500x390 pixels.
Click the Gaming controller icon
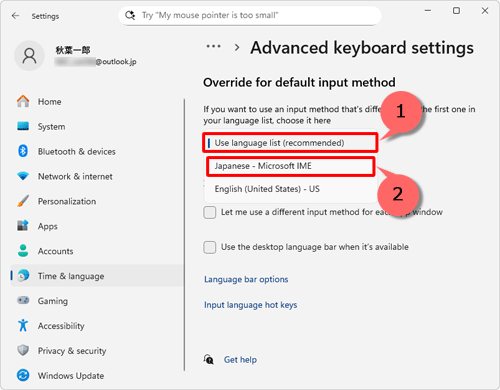[x=23, y=300]
